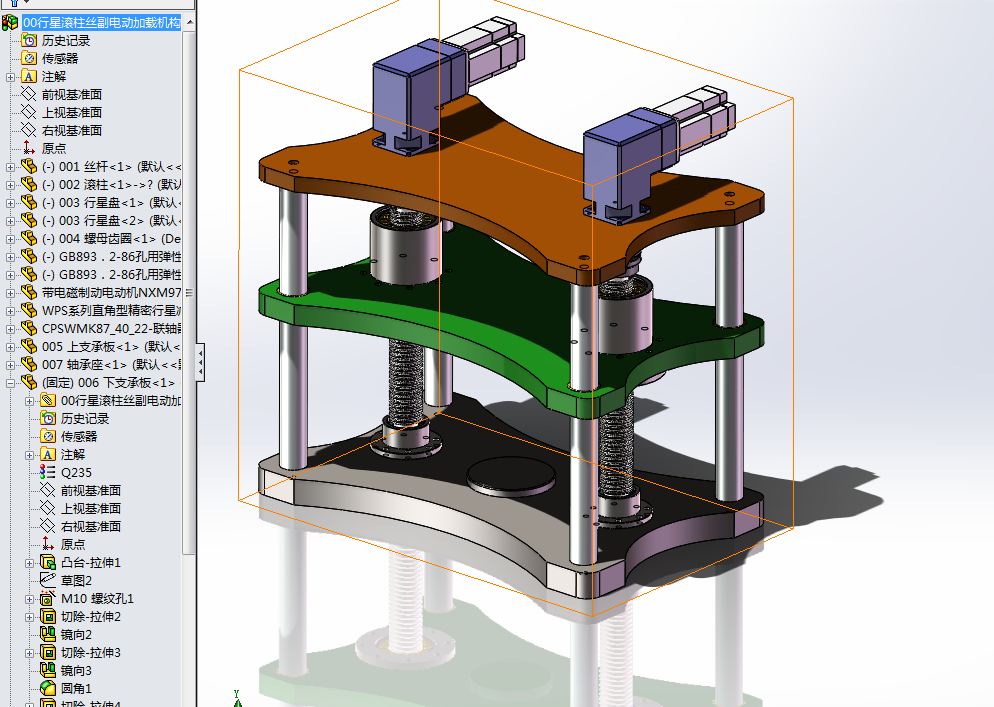Screen dimensions: 994x707
Task: Click the 草图2 sketch icon
Action: (48, 580)
